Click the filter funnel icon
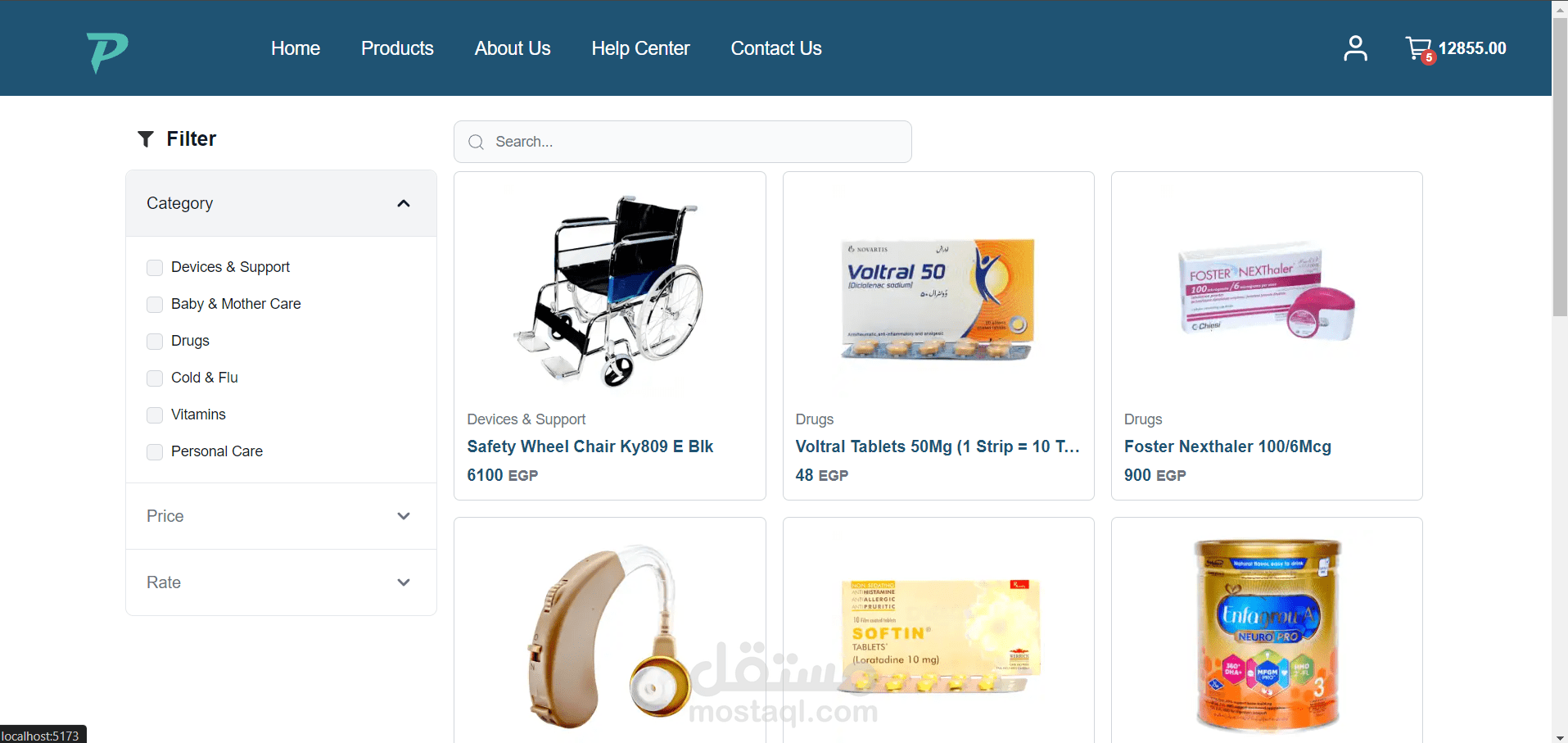 pos(146,139)
